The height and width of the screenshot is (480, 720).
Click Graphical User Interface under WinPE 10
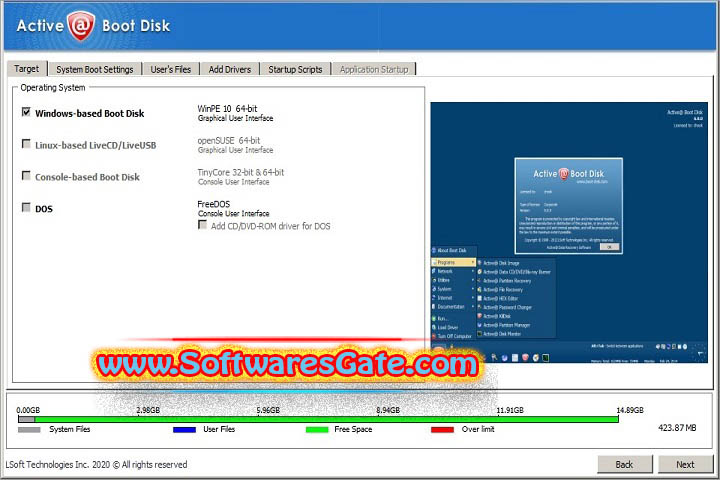pyautogui.click(x=236, y=118)
